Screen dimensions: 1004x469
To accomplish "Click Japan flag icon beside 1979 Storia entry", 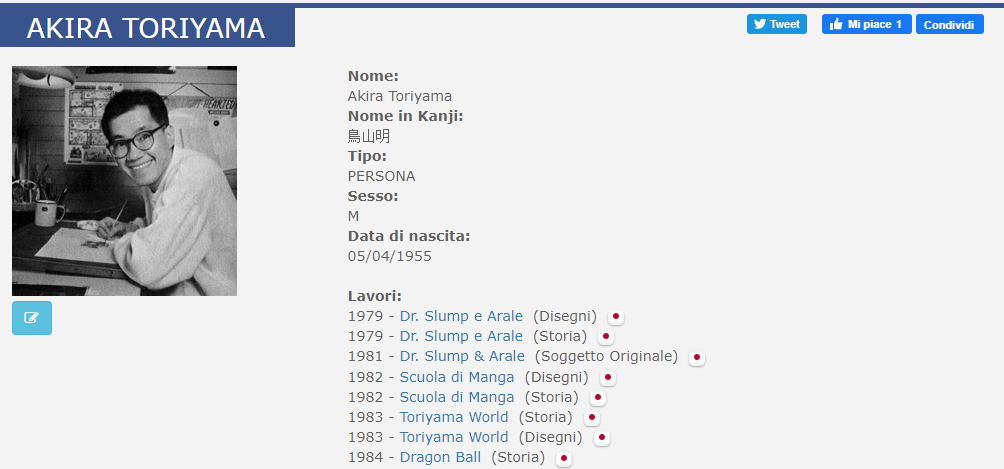I will 606,337.
